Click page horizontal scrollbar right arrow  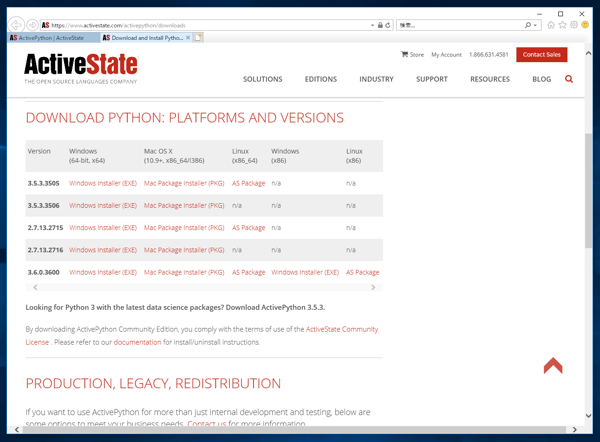click(574, 430)
